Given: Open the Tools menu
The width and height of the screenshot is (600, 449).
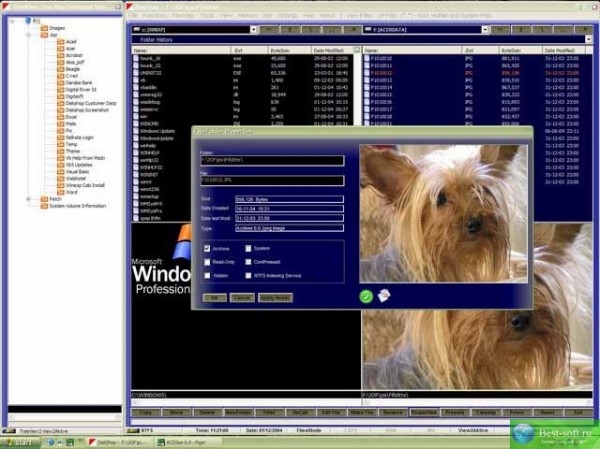Looking at the screenshot, I should 207,15.
